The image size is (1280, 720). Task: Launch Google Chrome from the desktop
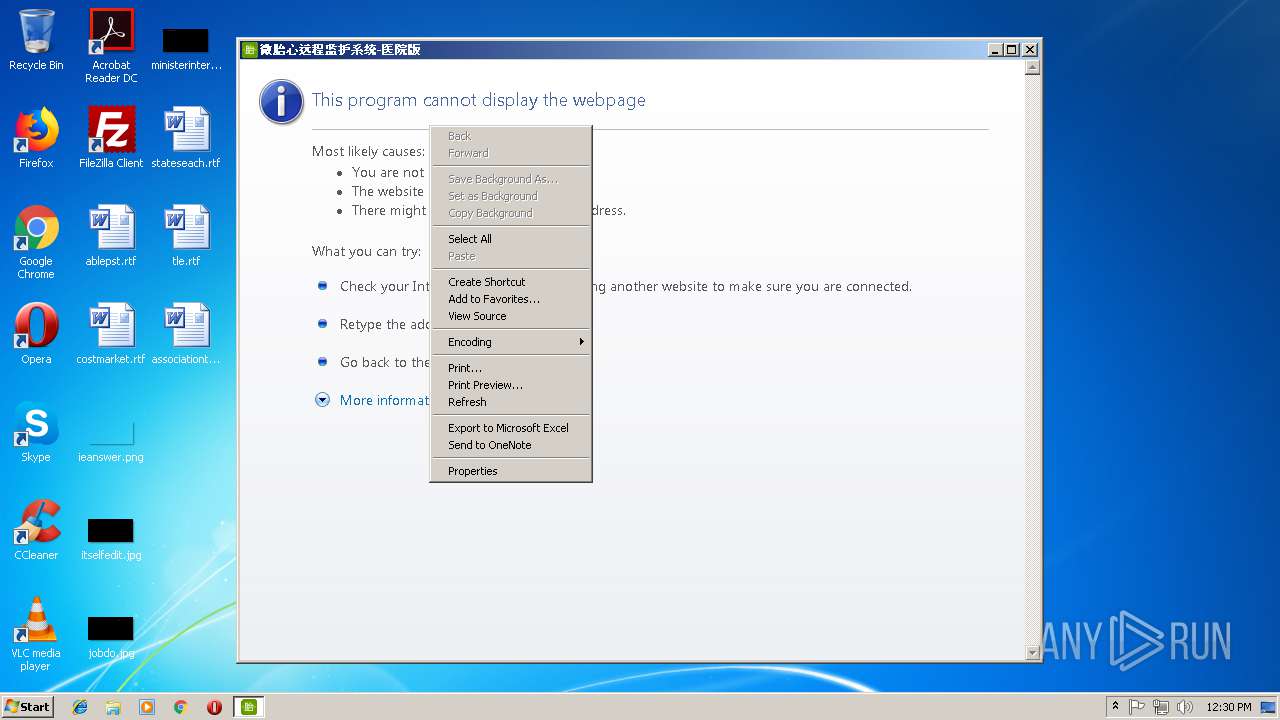click(36, 241)
